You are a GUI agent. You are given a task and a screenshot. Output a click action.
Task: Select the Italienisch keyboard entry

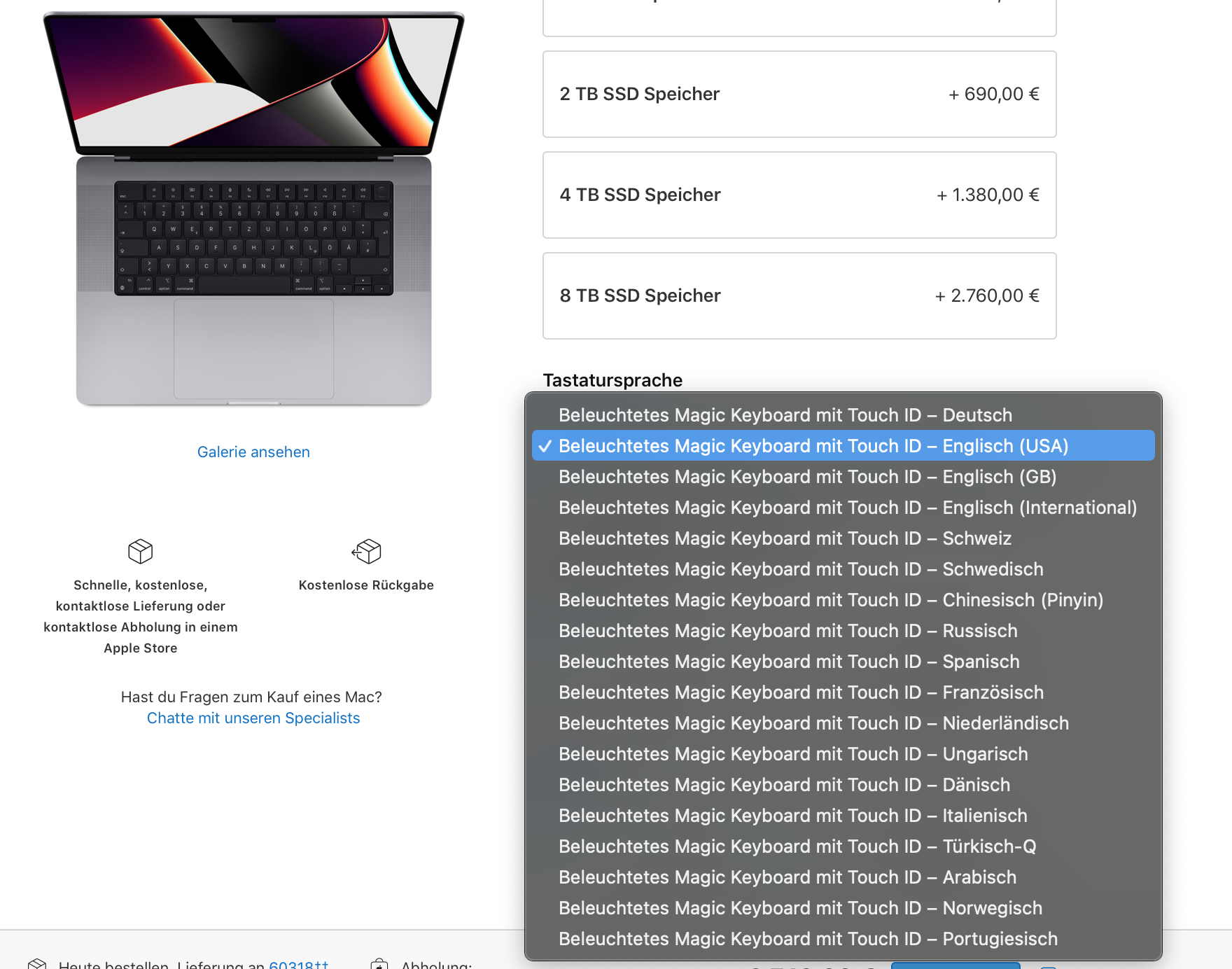pos(843,816)
